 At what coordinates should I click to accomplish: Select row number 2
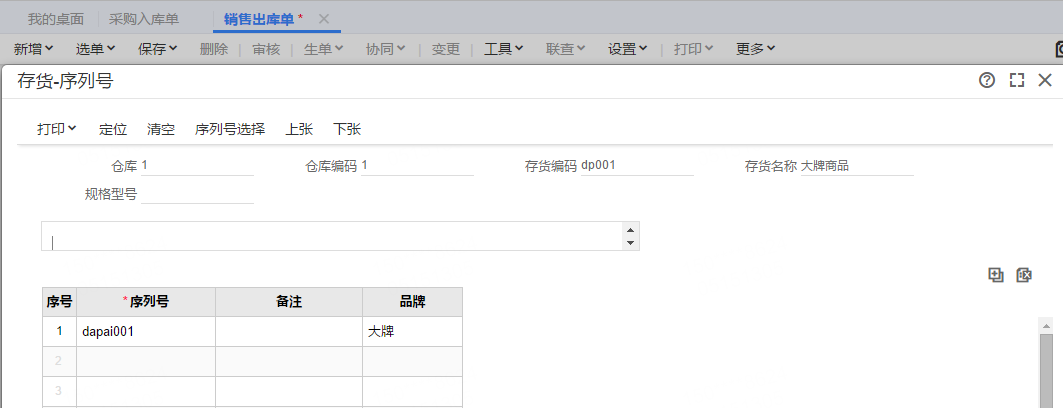(59, 361)
